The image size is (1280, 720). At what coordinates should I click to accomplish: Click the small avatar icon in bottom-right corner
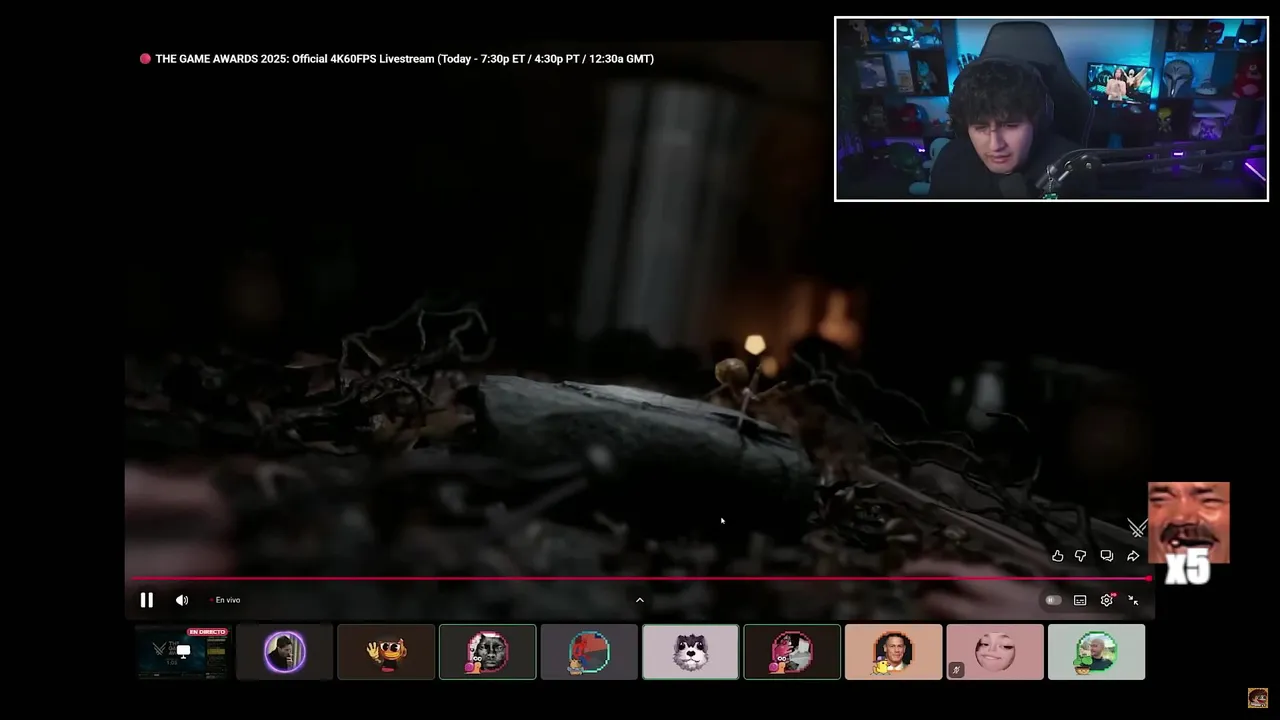pyautogui.click(x=1257, y=698)
